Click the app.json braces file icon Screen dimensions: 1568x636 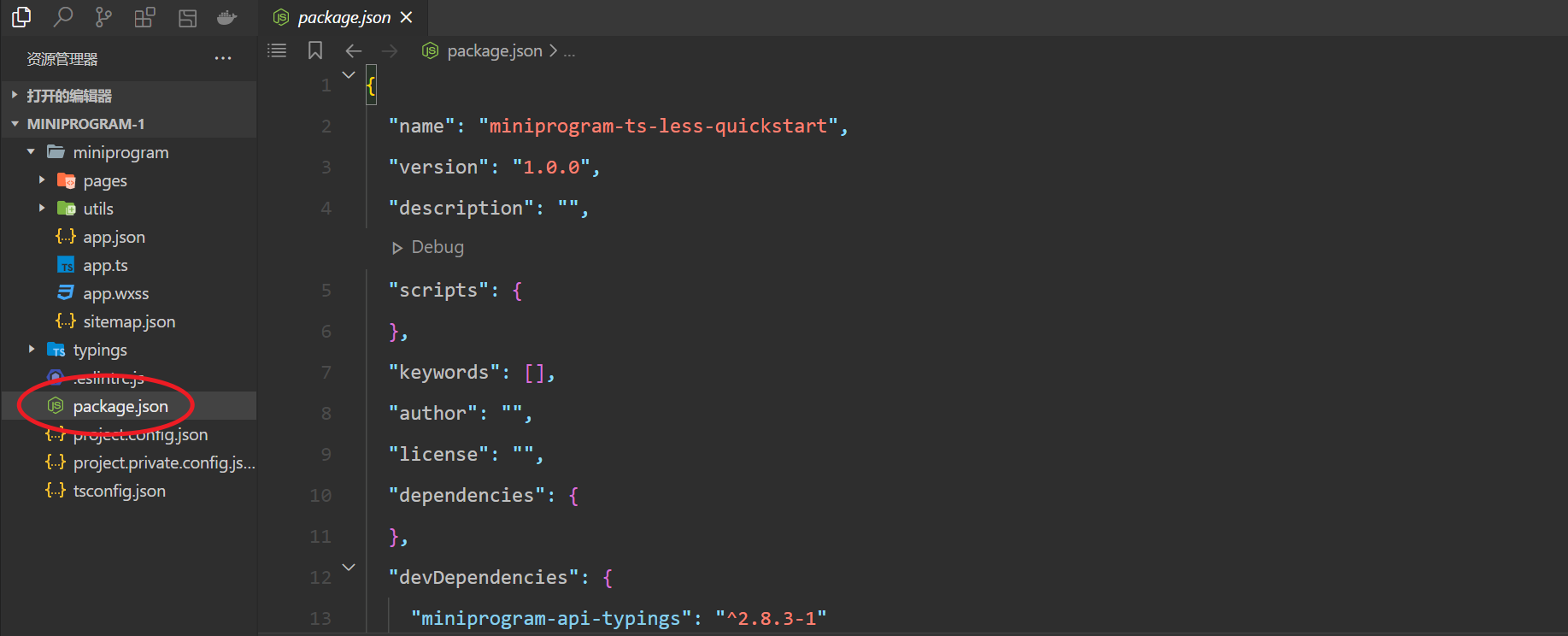[x=66, y=237]
